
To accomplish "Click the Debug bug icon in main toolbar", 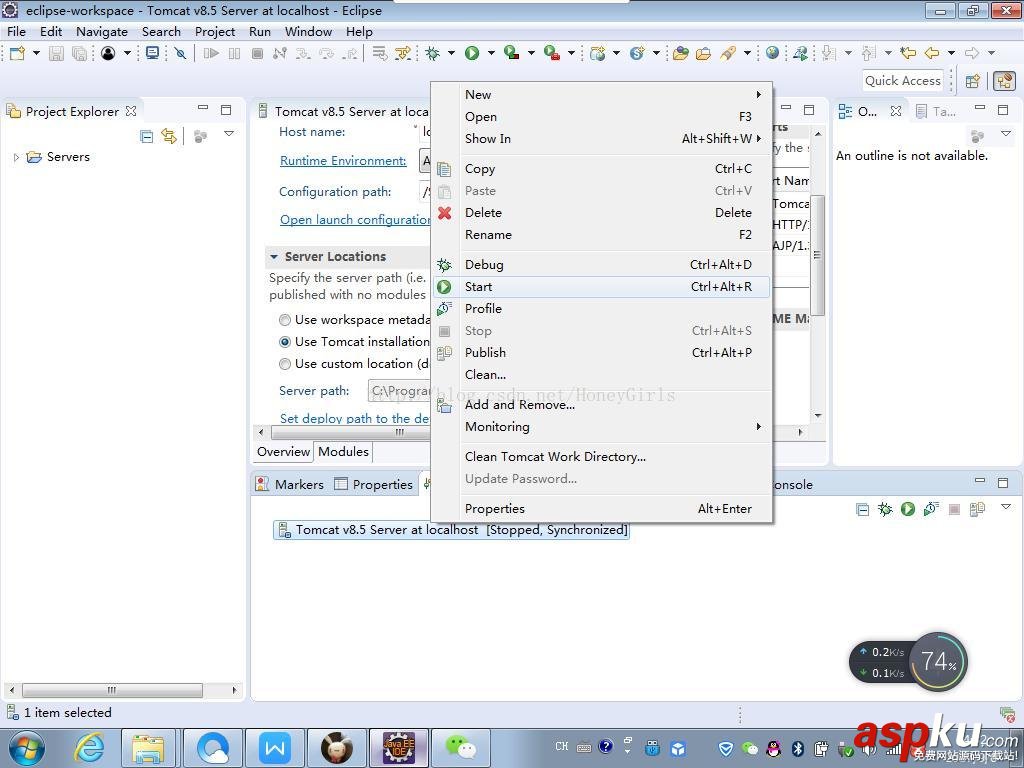I will [x=432, y=53].
